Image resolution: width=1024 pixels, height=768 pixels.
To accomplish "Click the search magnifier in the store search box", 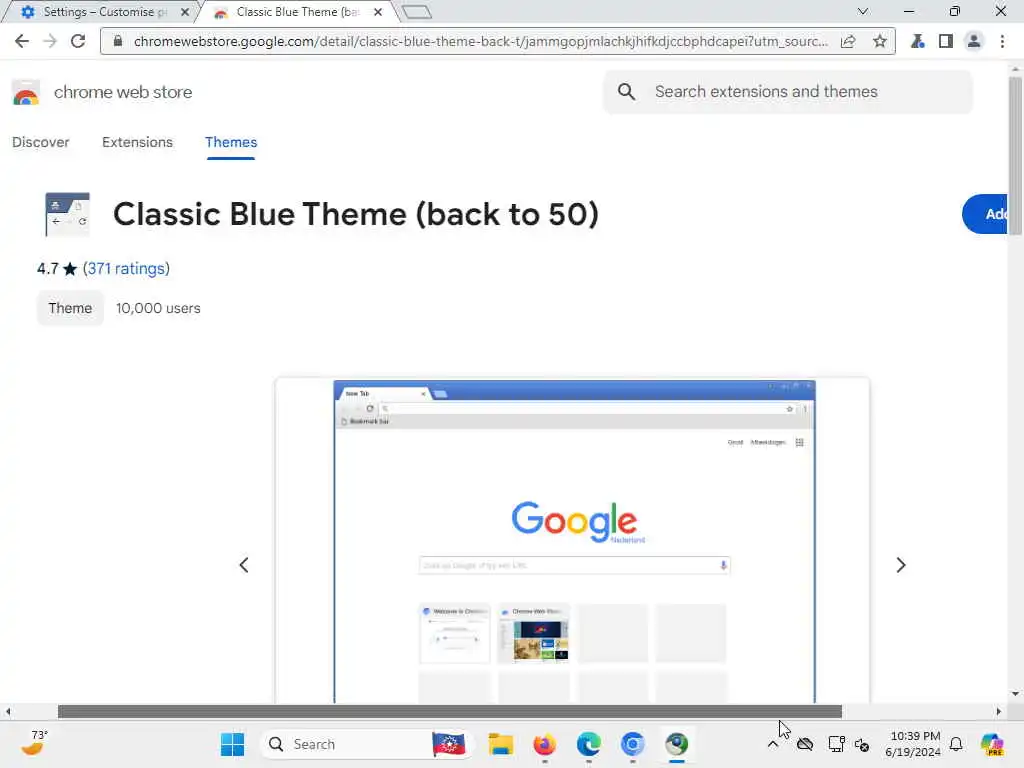I will (626, 92).
